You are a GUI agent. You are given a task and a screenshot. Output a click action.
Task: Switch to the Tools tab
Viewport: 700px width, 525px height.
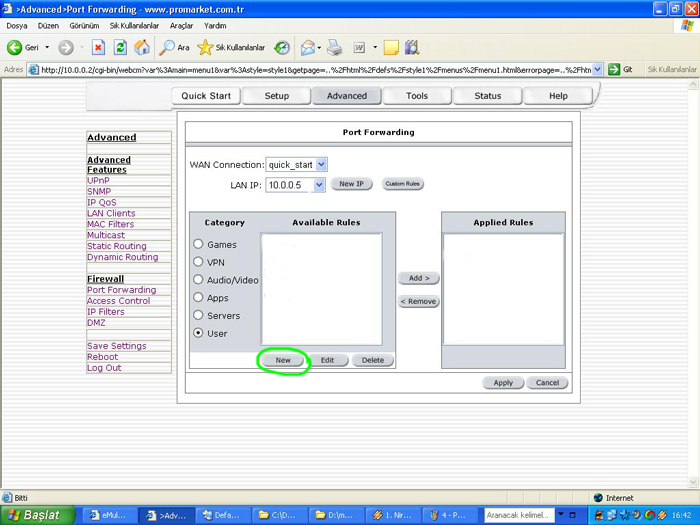[x=417, y=96]
